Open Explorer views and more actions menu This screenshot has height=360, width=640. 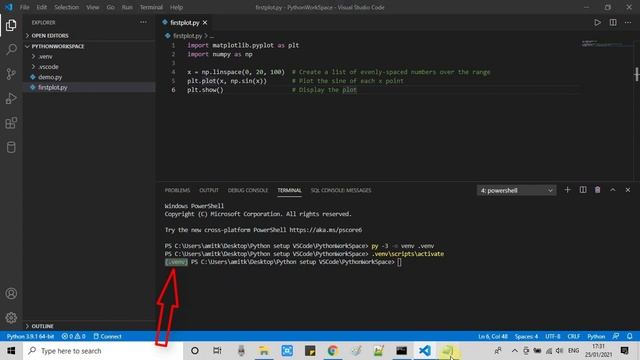click(x=143, y=22)
